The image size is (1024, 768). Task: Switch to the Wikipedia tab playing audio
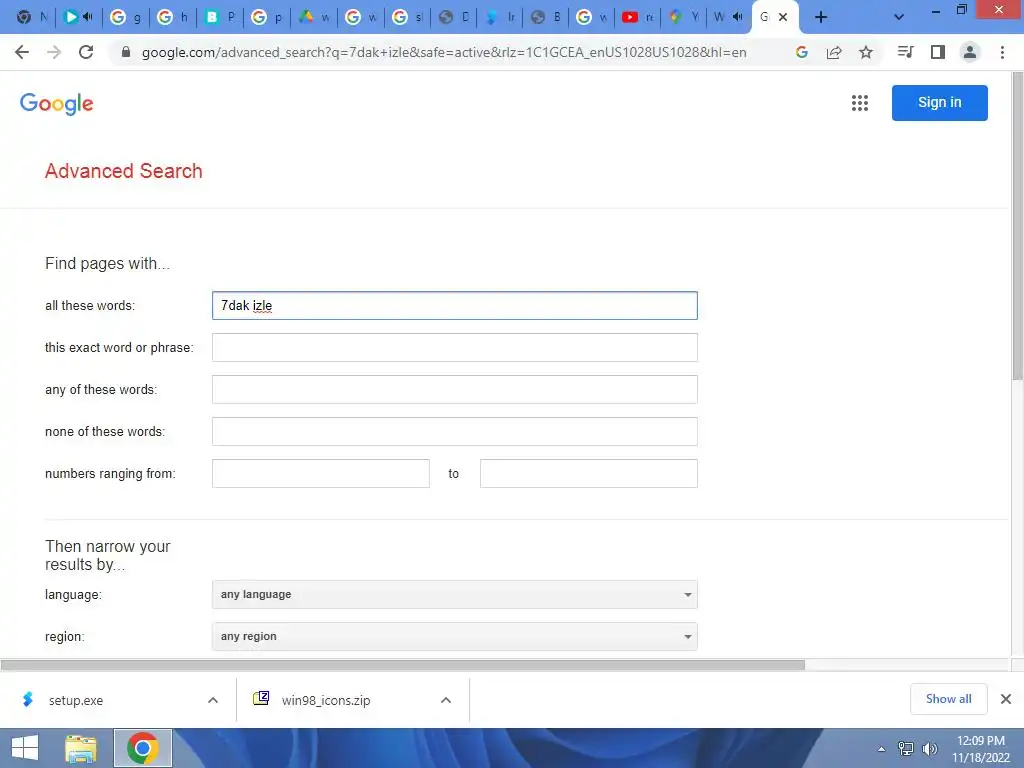(729, 17)
